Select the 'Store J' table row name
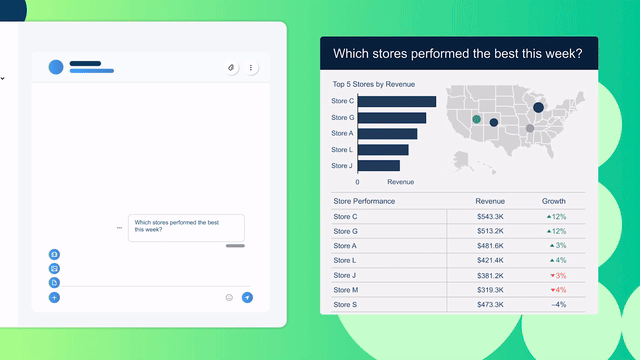The width and height of the screenshot is (640, 360). (344, 276)
